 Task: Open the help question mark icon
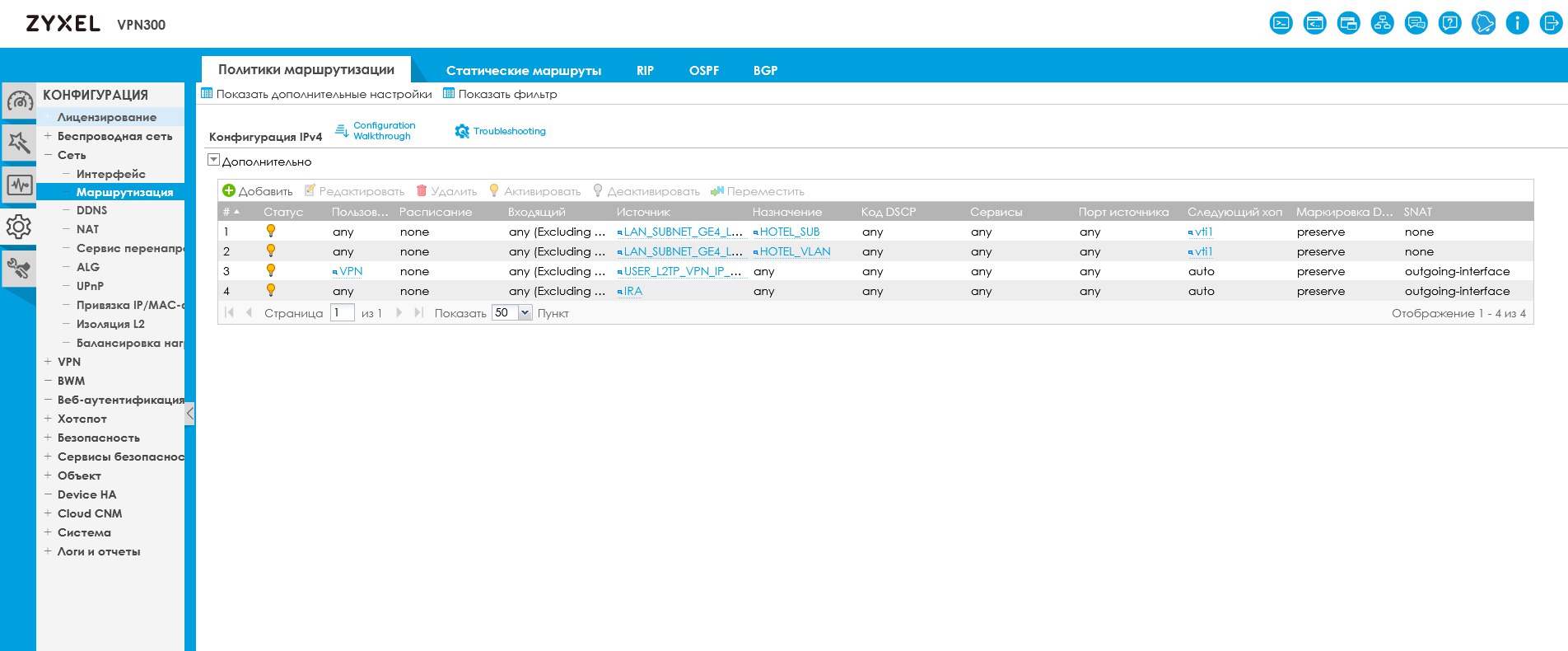(1450, 23)
